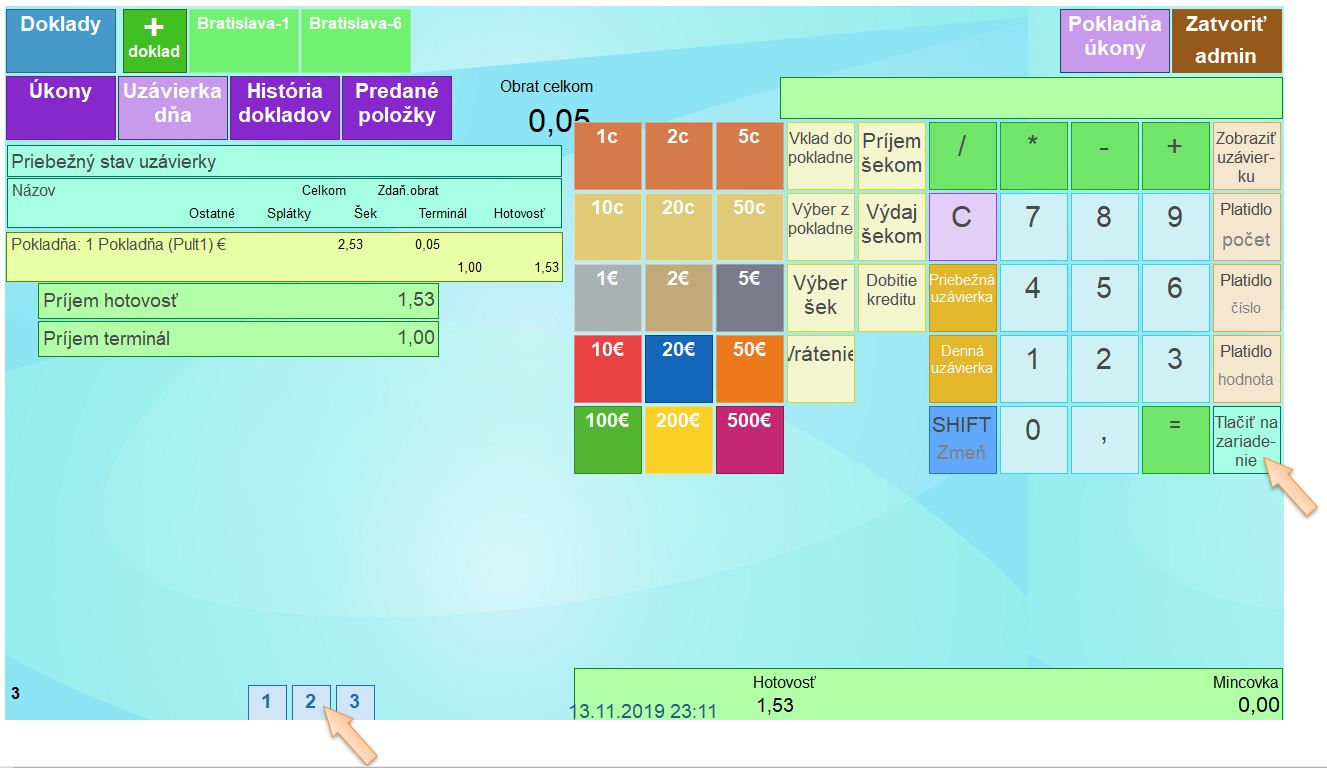
Task: Click the green plus doklad button
Action: click(154, 41)
